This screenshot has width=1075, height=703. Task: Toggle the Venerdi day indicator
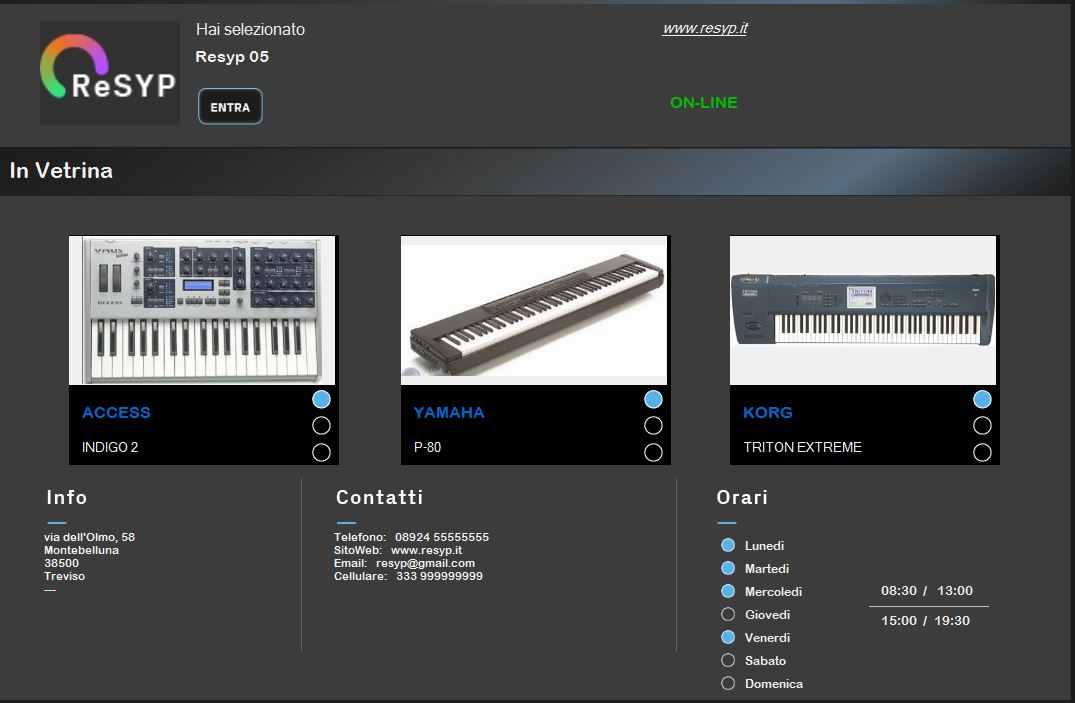[x=728, y=637]
